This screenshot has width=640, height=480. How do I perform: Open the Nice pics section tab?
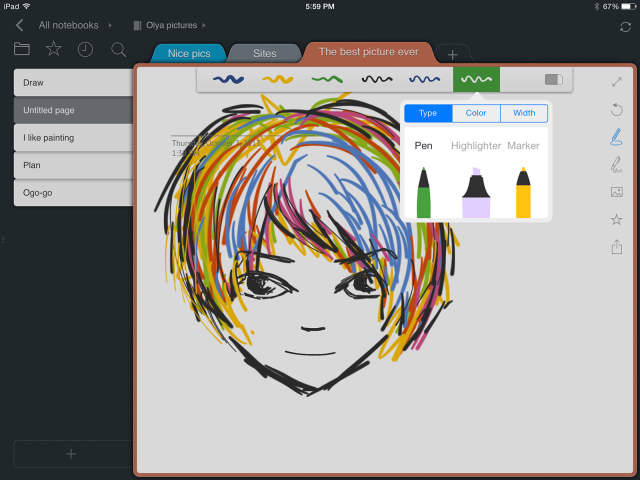189,53
